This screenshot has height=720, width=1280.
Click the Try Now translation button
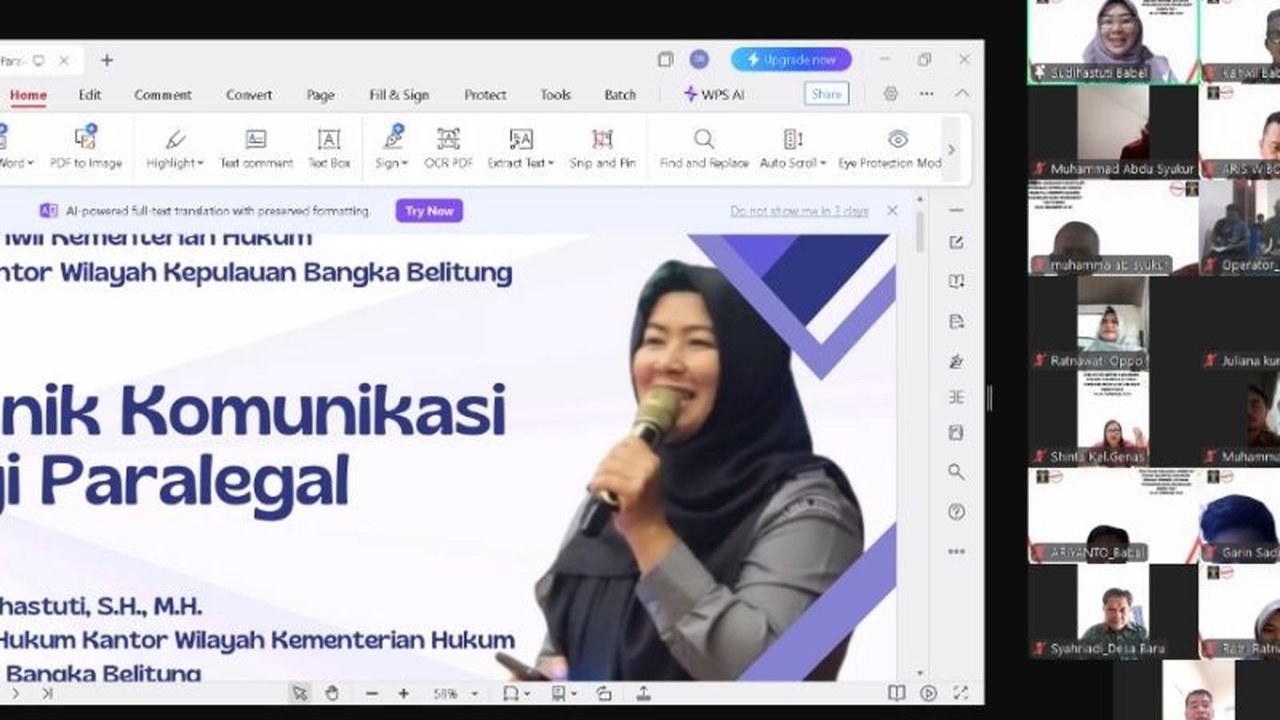click(429, 211)
